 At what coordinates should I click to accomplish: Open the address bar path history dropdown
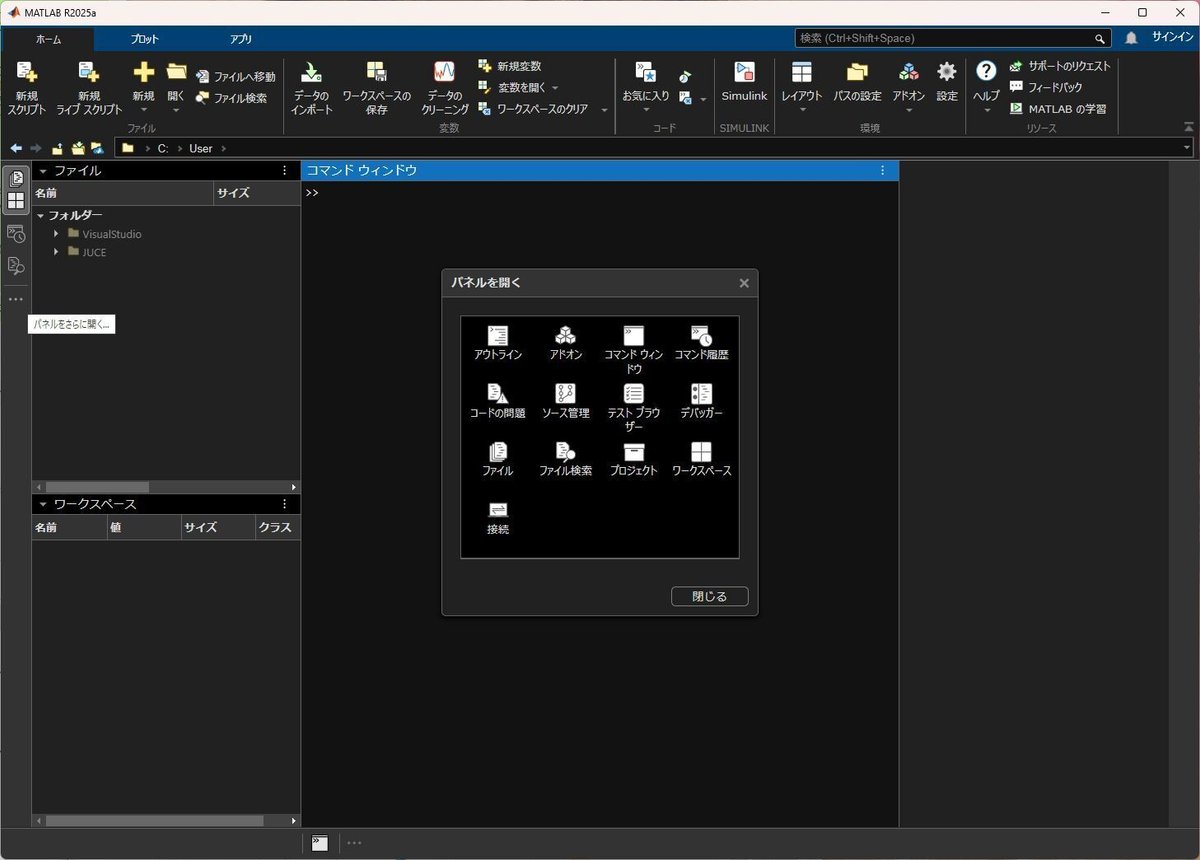pyautogui.click(x=1187, y=148)
